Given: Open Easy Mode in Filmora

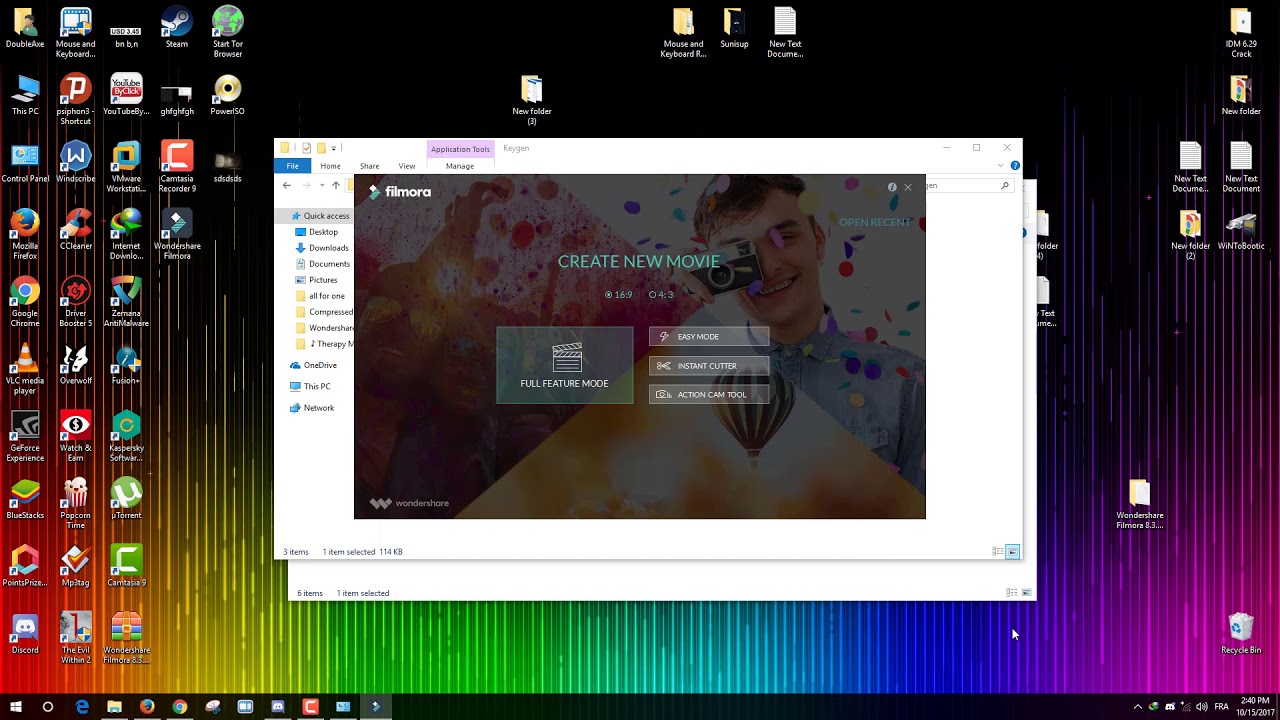Looking at the screenshot, I should 709,336.
